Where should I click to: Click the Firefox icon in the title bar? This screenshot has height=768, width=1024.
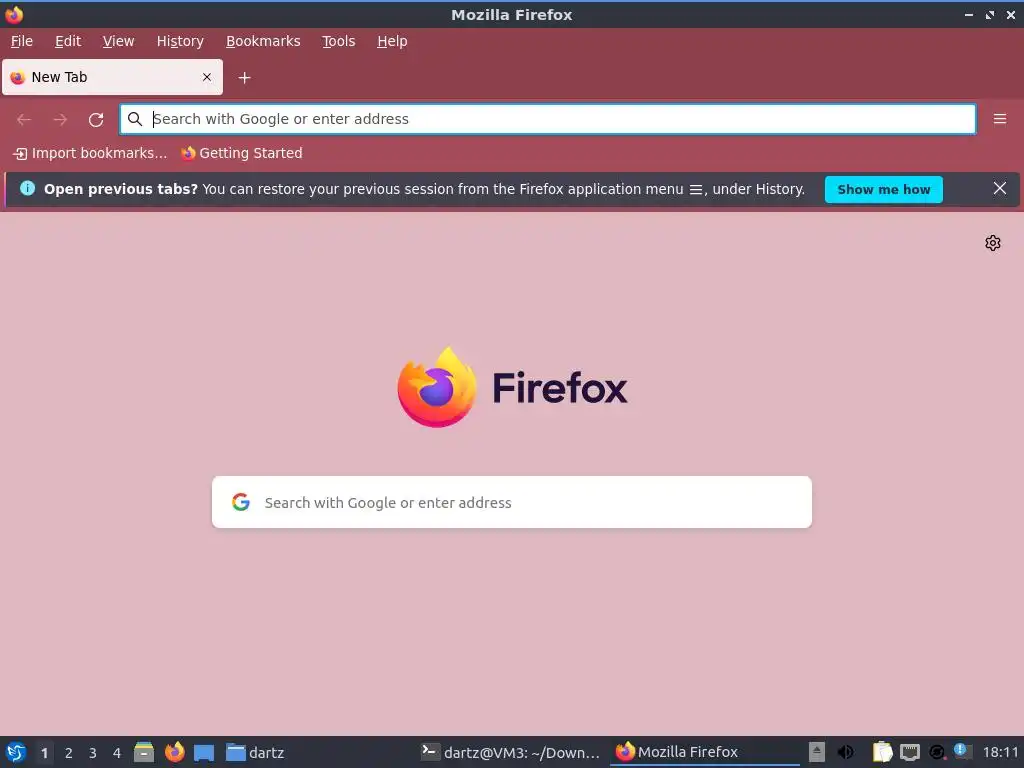(14, 14)
